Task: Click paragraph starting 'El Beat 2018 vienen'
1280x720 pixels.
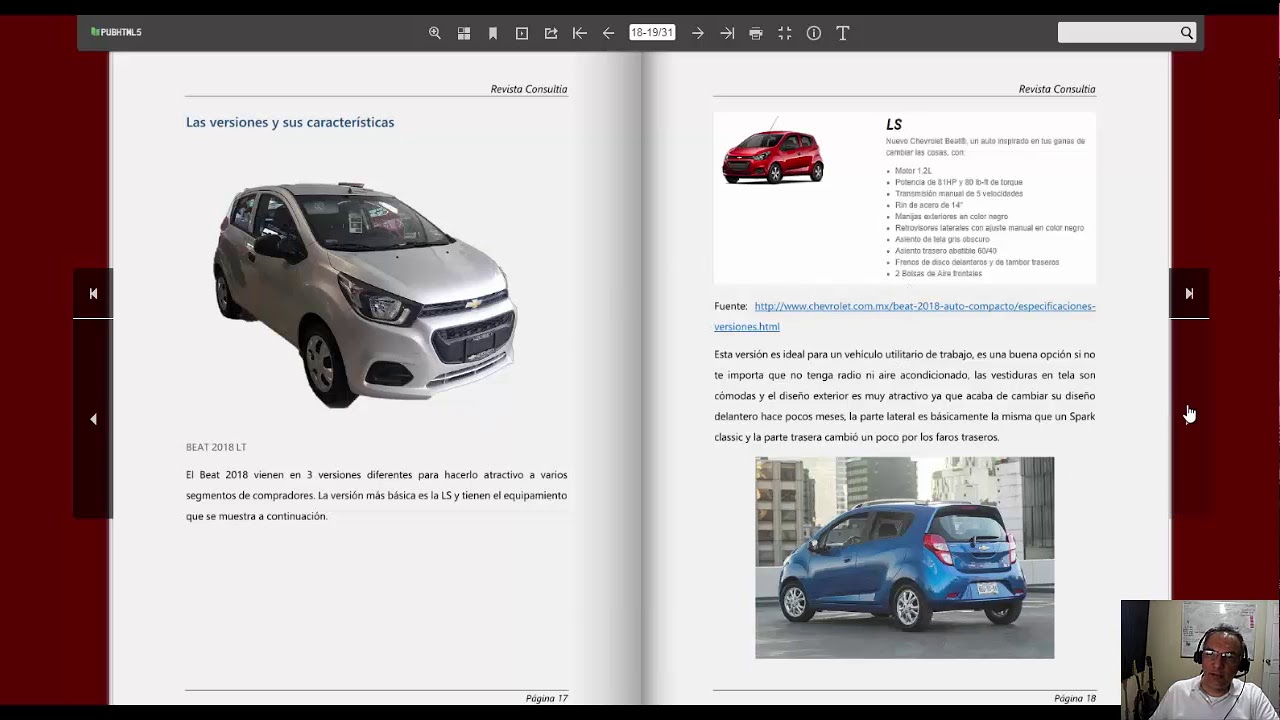Action: 376,495
